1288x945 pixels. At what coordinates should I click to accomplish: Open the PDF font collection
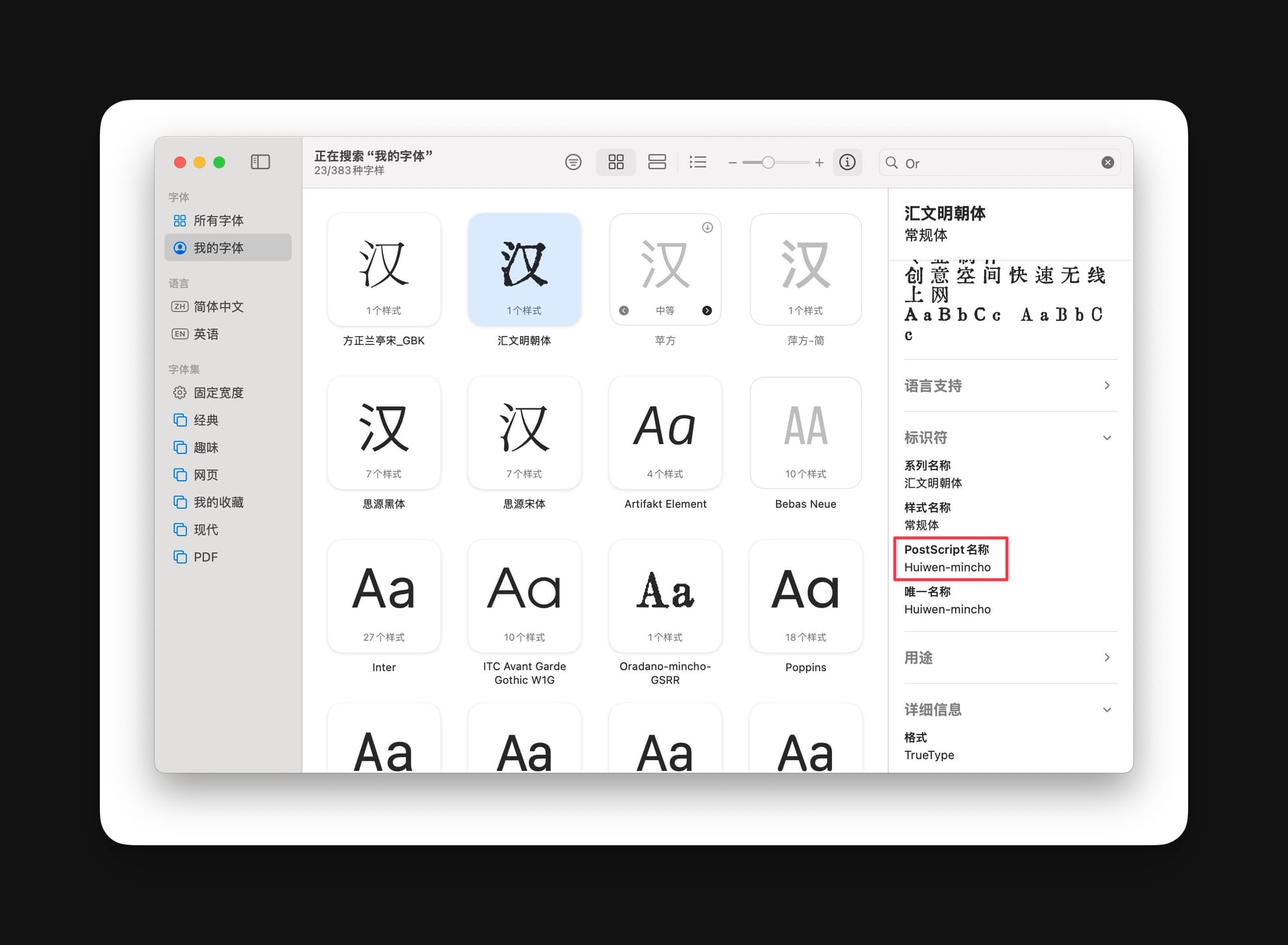tap(205, 557)
